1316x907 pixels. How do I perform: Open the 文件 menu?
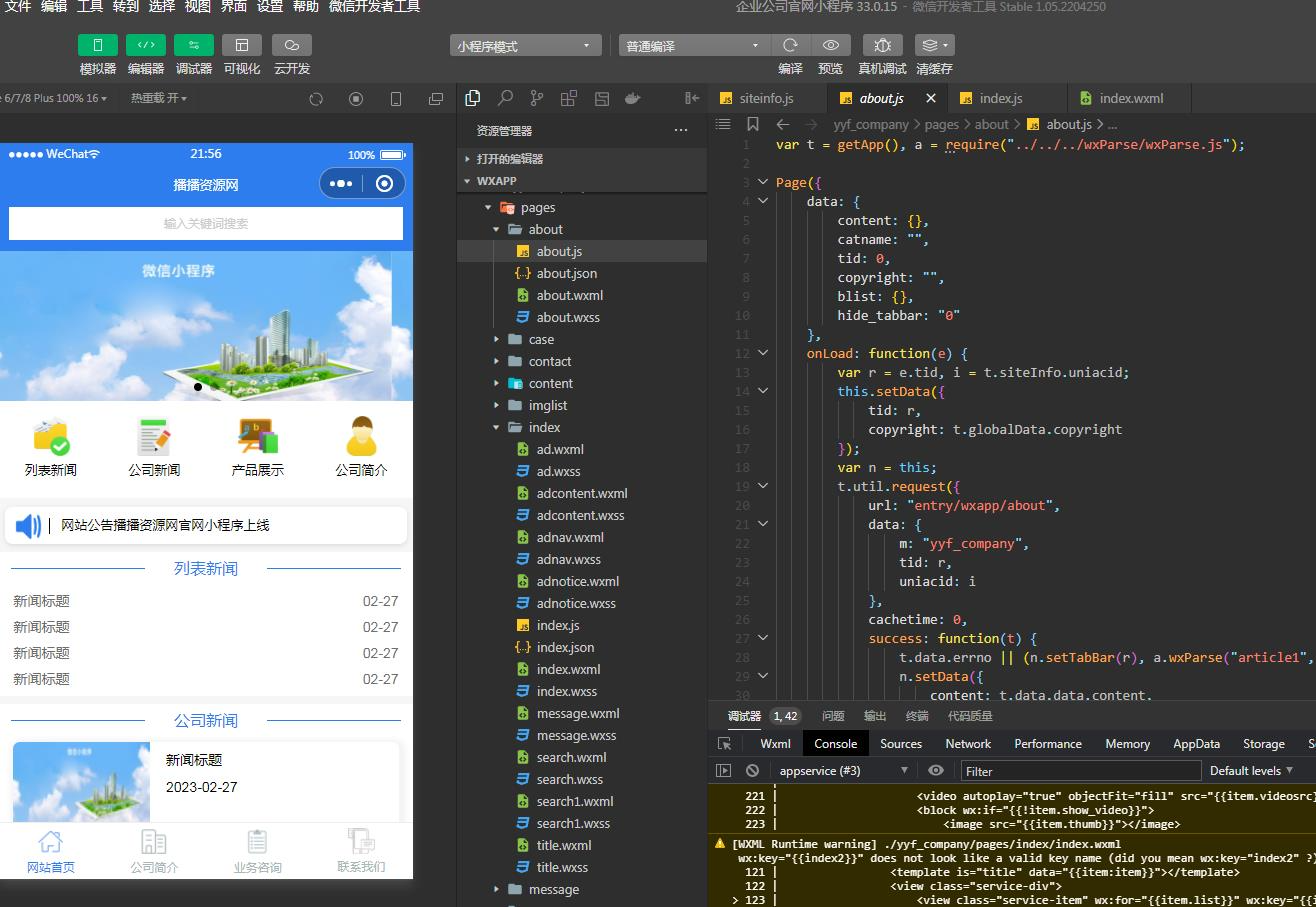(18, 7)
